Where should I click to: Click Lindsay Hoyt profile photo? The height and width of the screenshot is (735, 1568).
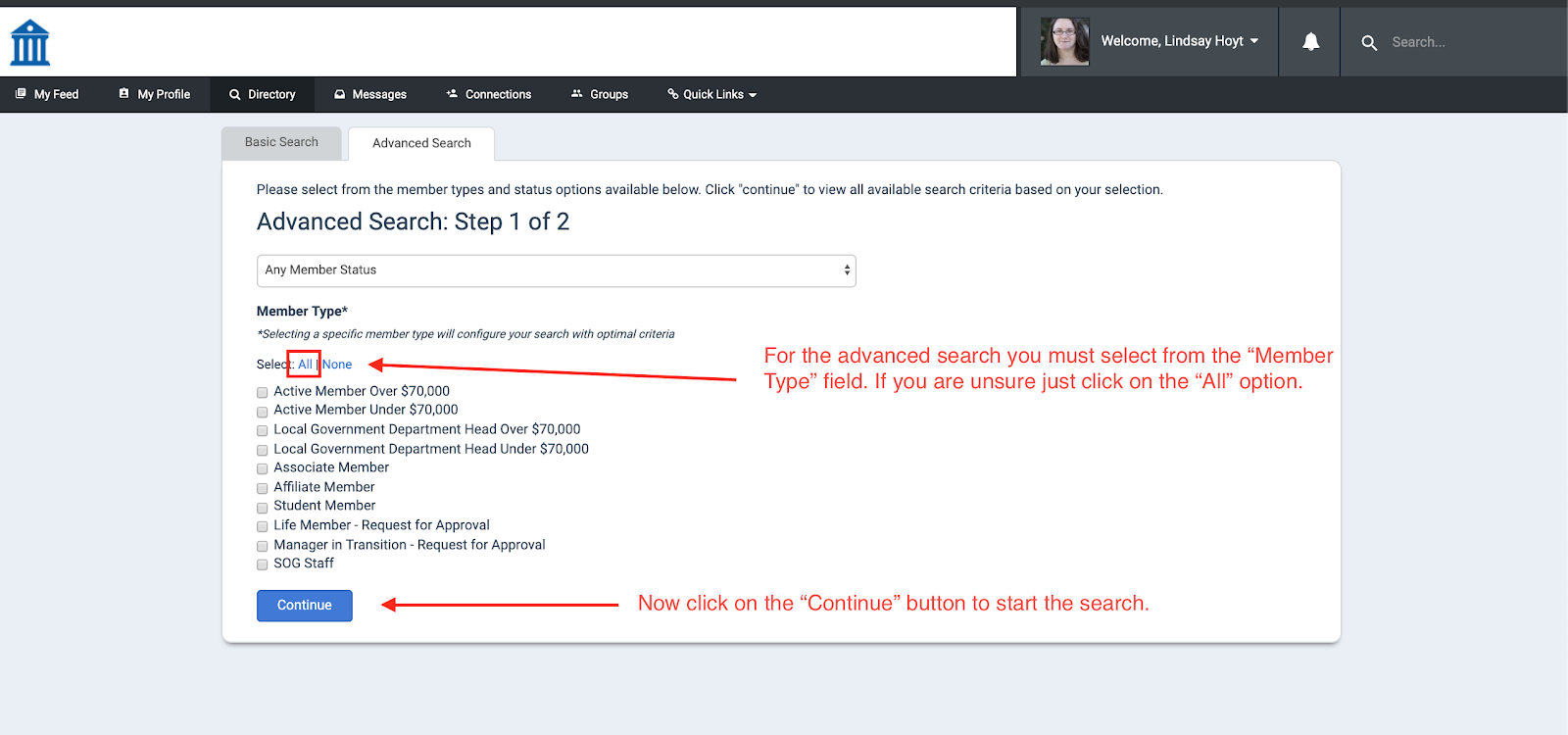tap(1064, 41)
